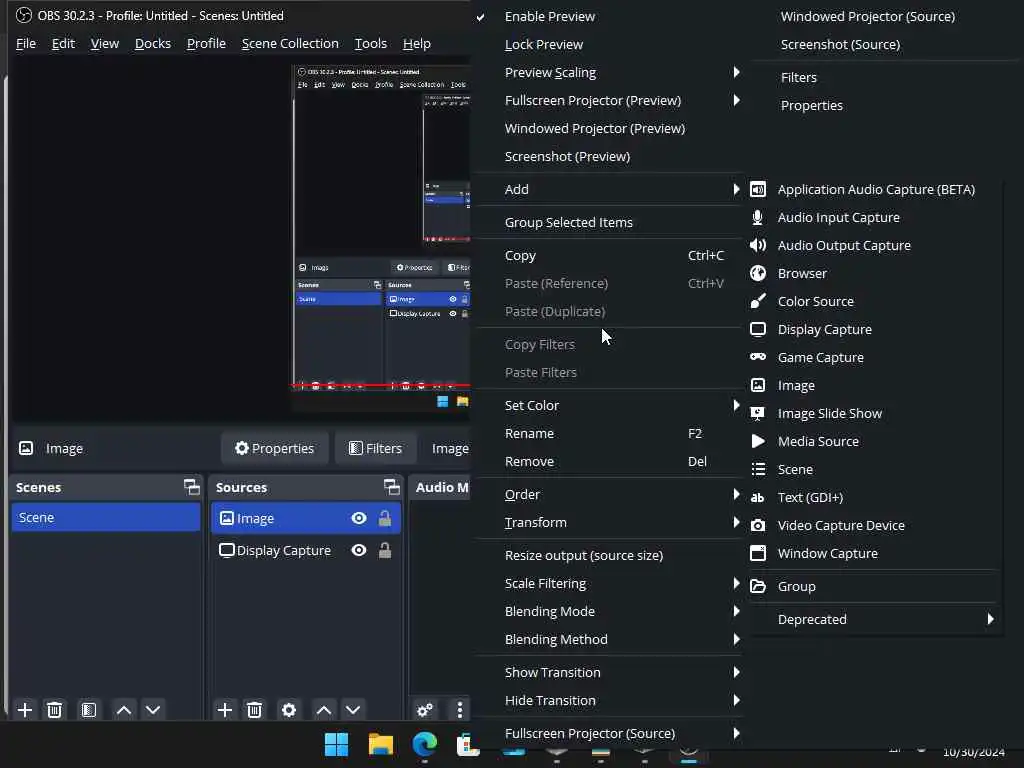This screenshot has width=1024, height=768.
Task: Expand Transform submenu
Action: pos(607,523)
